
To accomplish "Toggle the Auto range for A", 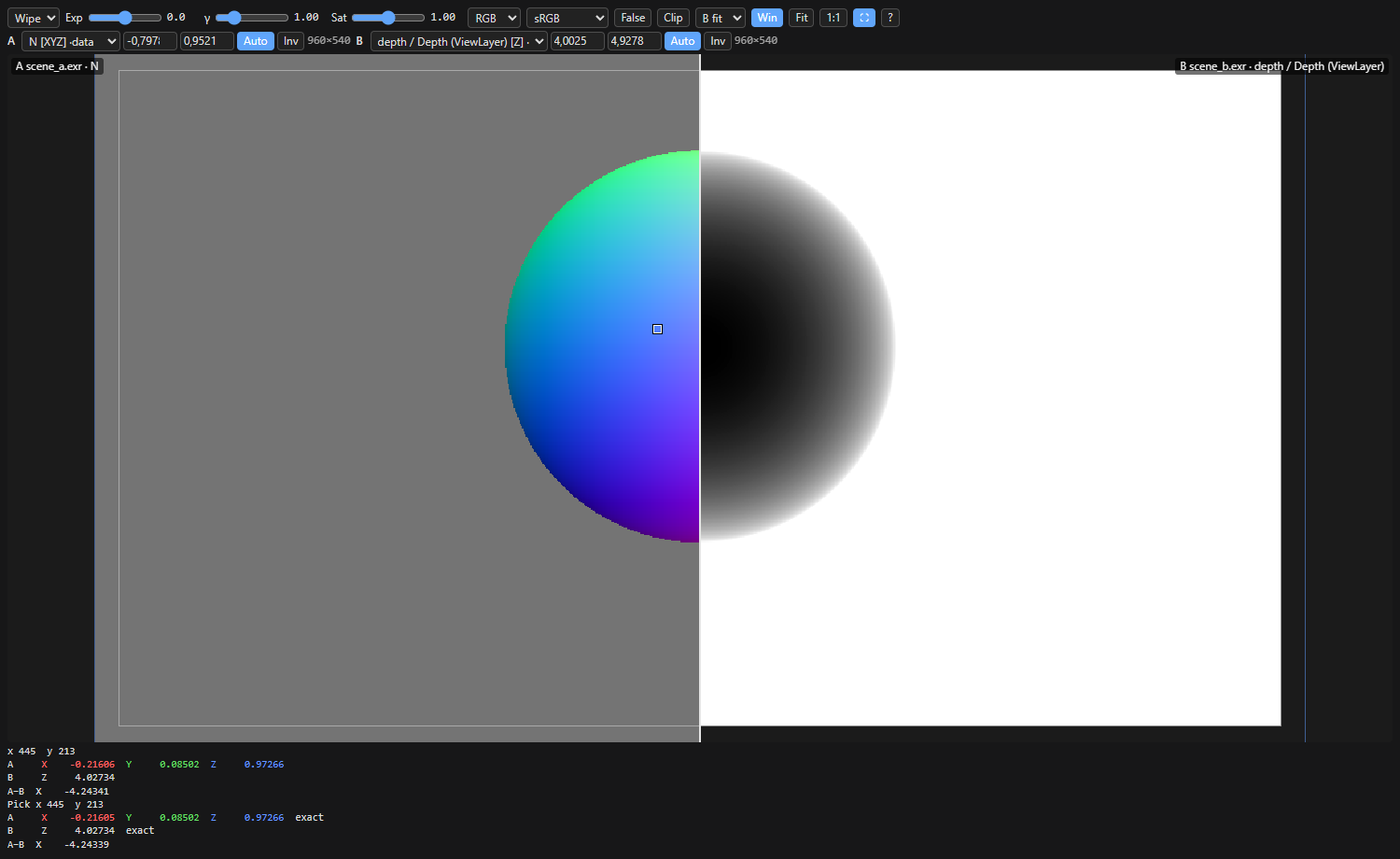I will click(256, 41).
